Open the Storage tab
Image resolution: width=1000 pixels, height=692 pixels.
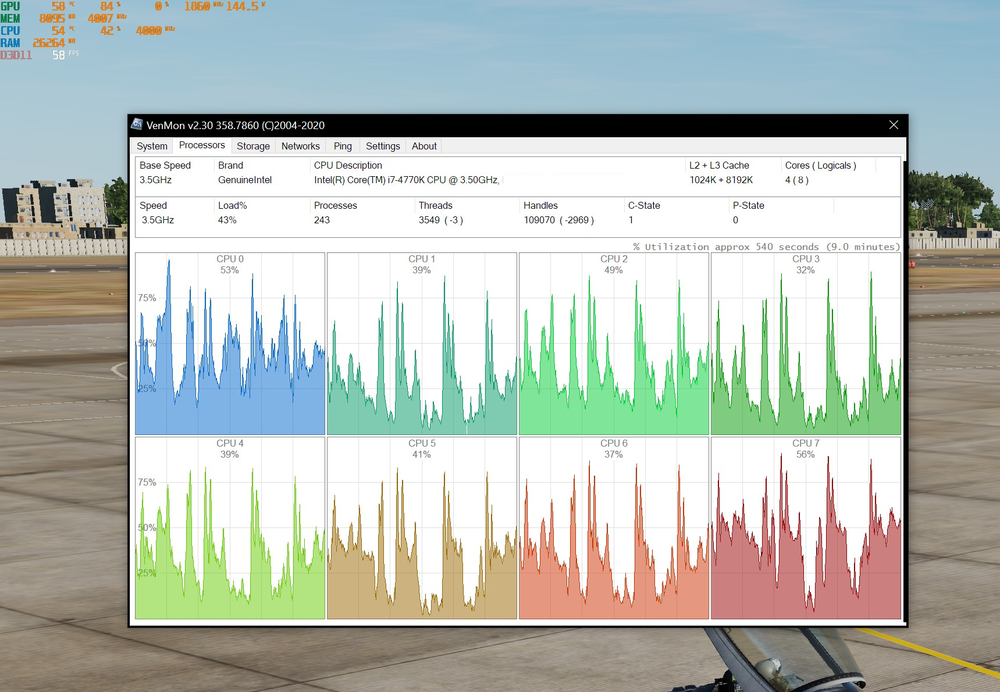tap(253, 146)
